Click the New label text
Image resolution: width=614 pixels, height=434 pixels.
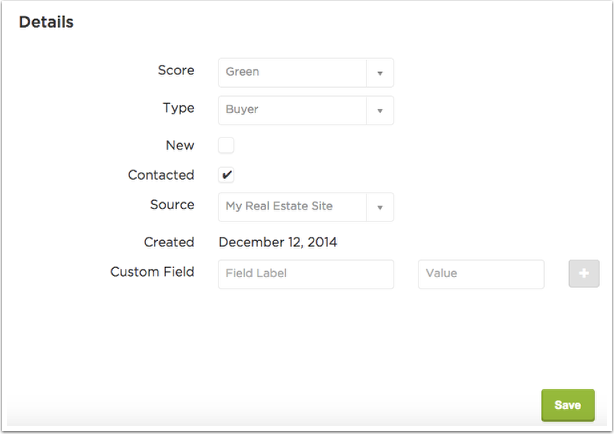180,145
